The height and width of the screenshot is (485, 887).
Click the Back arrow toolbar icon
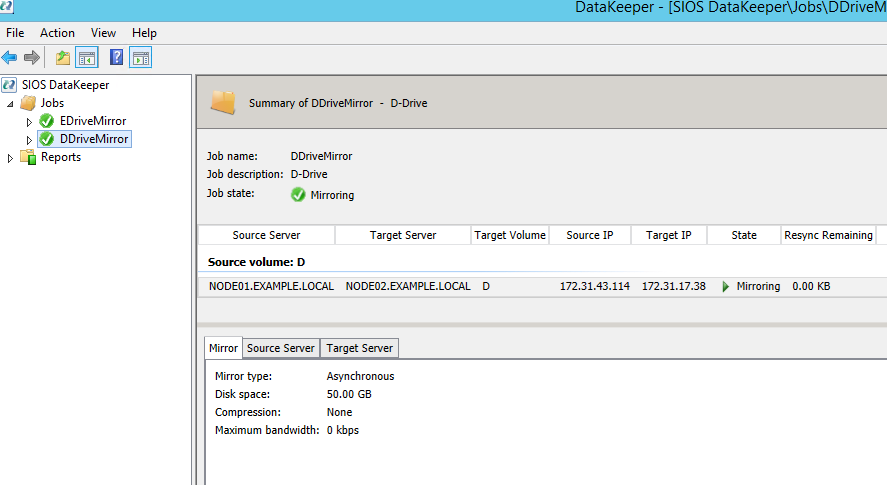point(10,57)
